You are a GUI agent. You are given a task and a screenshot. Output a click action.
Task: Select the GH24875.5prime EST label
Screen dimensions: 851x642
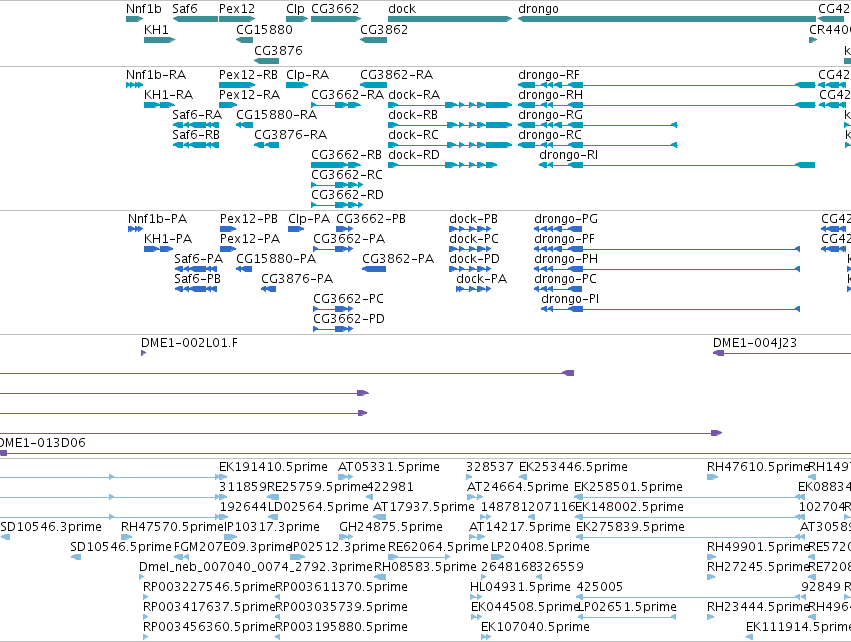391,526
